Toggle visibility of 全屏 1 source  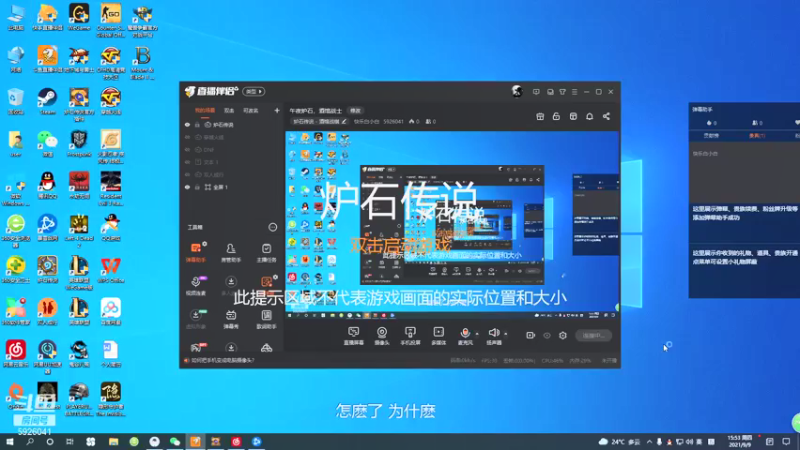tap(187, 187)
